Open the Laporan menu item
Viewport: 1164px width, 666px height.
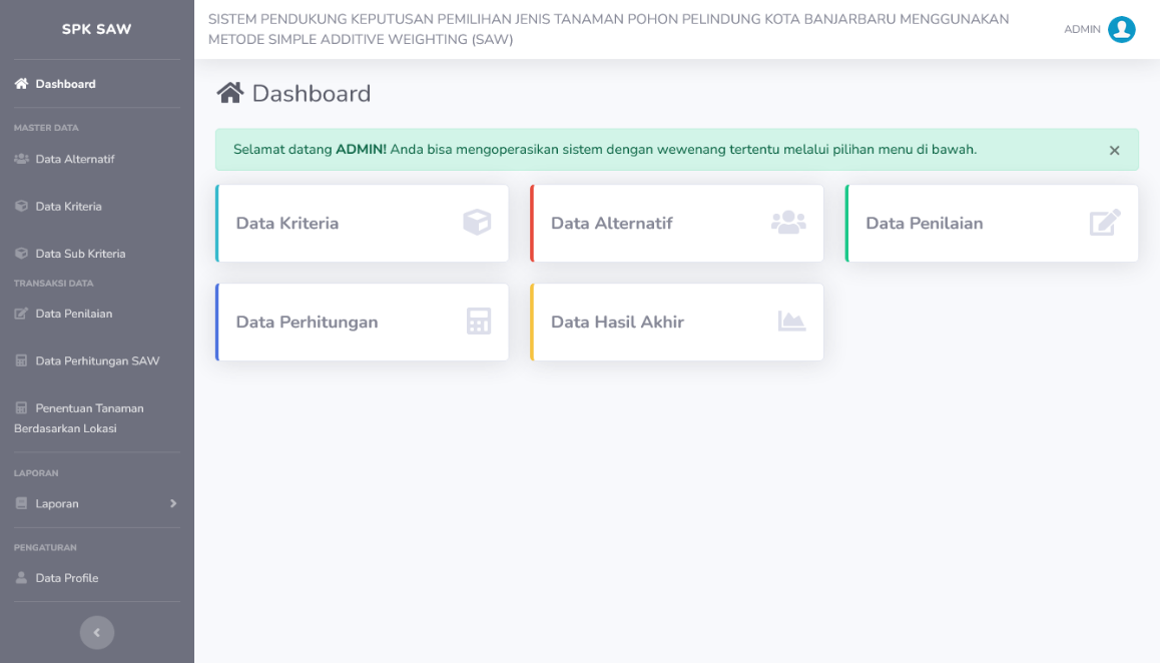(97, 503)
